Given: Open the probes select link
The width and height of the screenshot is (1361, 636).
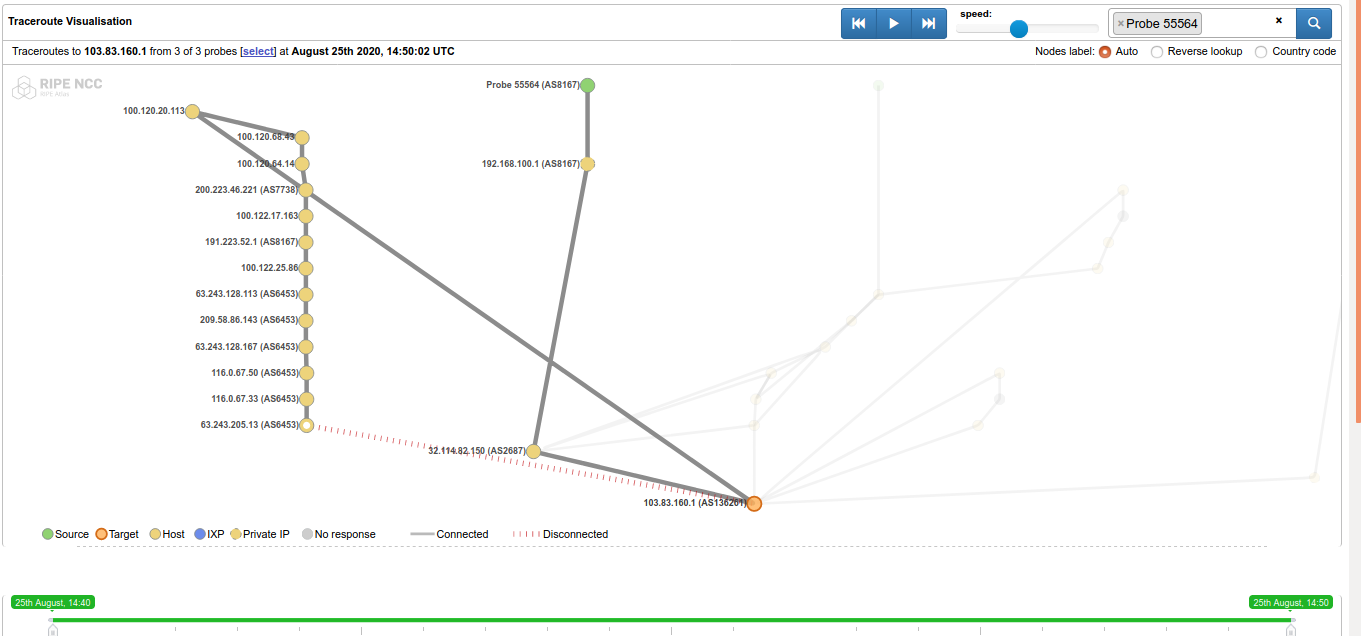Looking at the screenshot, I should pyautogui.click(x=258, y=51).
